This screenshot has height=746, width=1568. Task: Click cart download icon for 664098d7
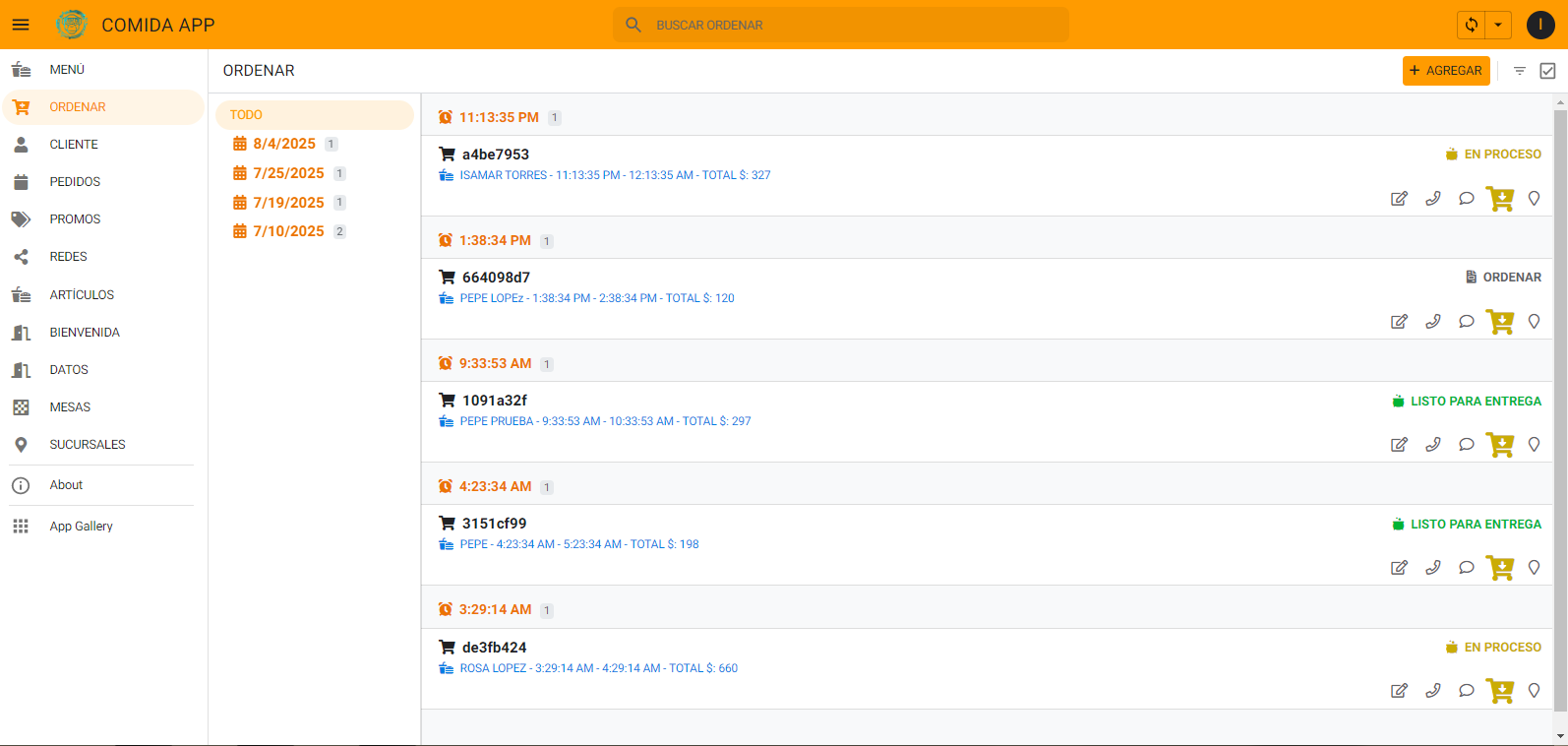1500,322
